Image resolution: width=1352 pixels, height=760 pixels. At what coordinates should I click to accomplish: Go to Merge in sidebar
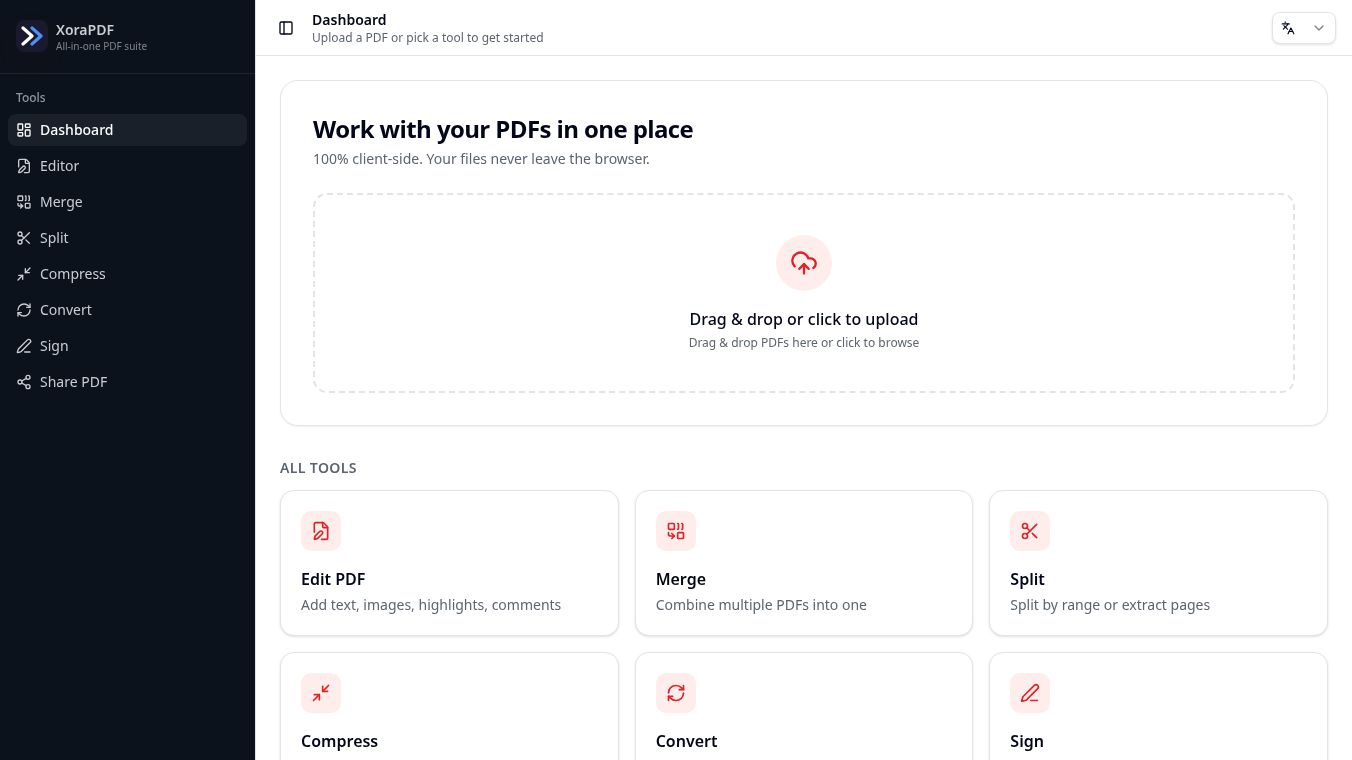tap(127, 202)
